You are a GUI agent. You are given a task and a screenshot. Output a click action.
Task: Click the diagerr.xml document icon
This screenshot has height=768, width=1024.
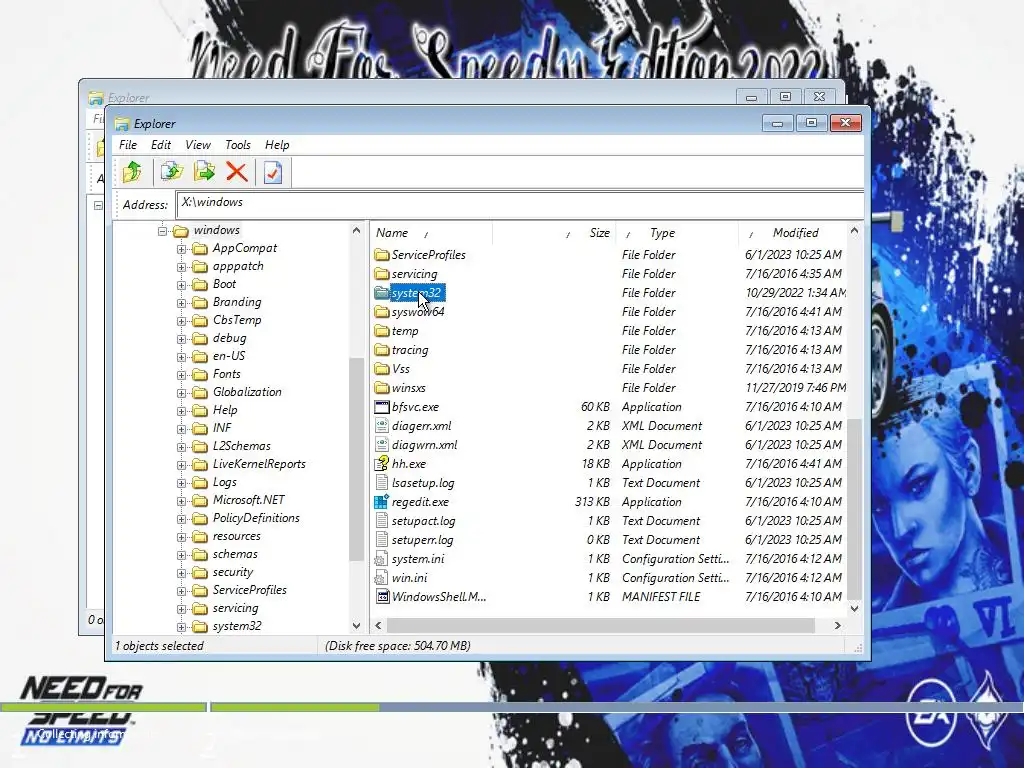(381, 426)
